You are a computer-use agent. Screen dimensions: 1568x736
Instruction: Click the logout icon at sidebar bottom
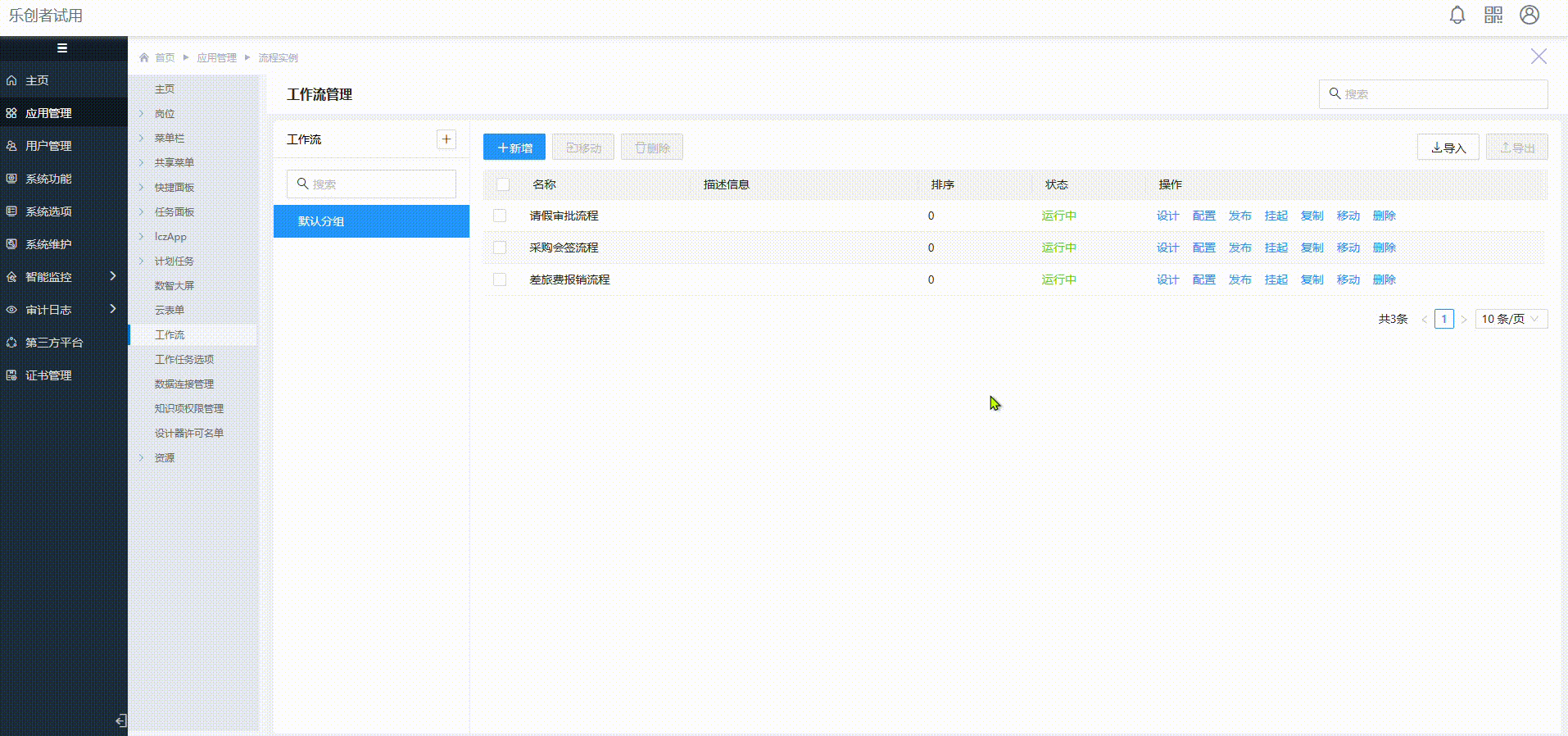point(120,720)
